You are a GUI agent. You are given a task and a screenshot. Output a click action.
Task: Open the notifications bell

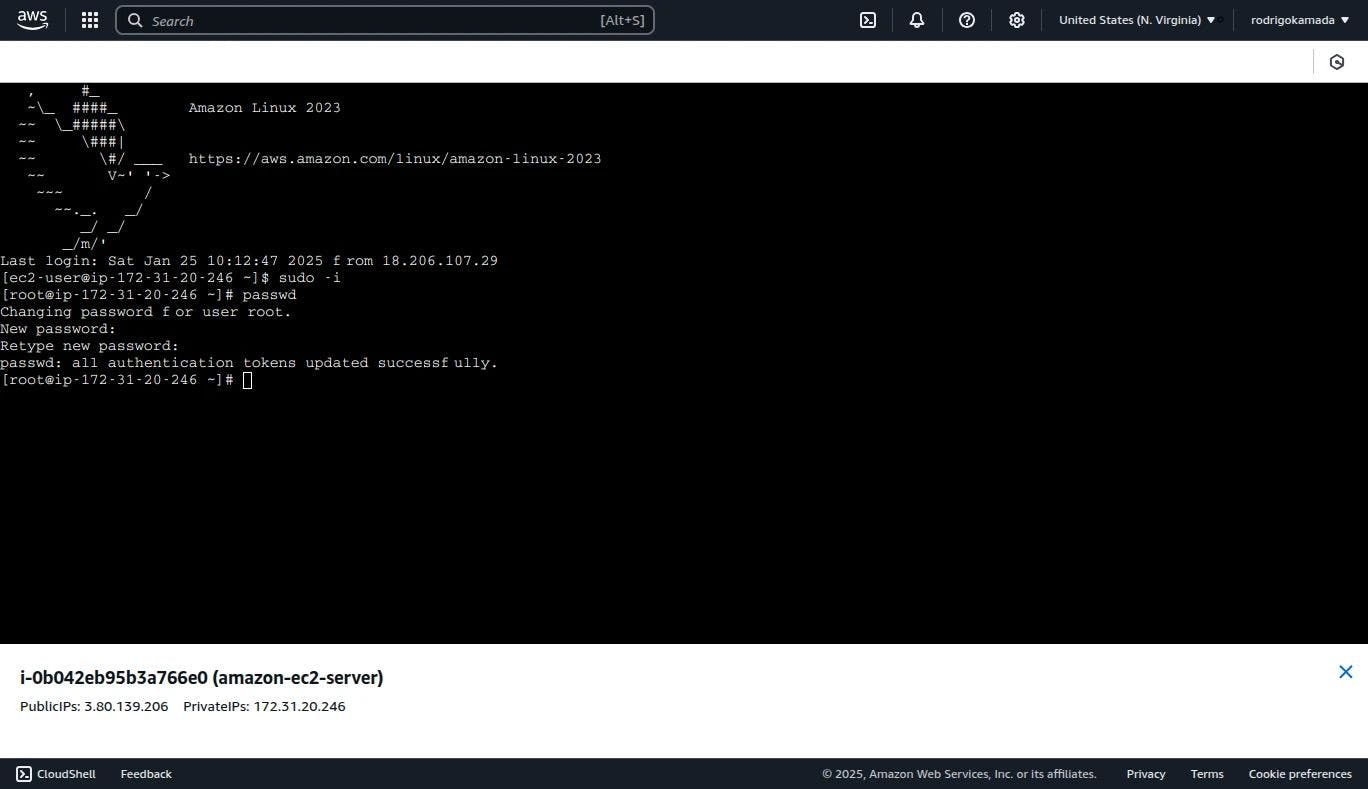917,20
